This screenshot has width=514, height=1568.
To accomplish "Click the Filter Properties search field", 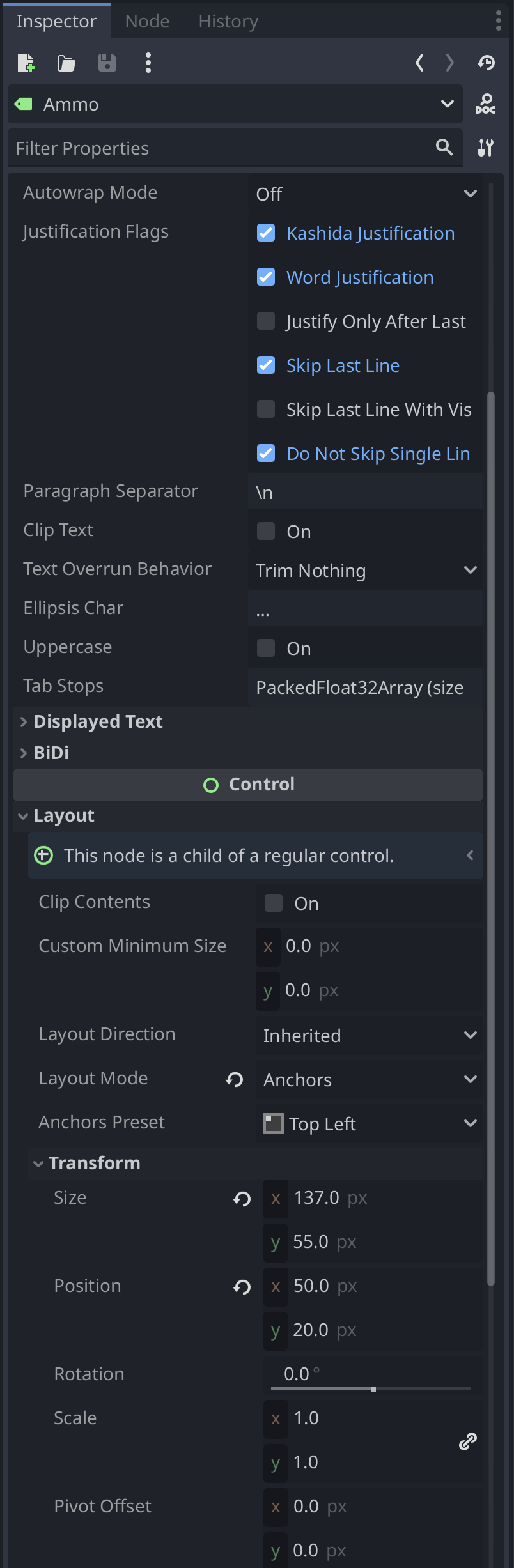I will (x=221, y=148).
